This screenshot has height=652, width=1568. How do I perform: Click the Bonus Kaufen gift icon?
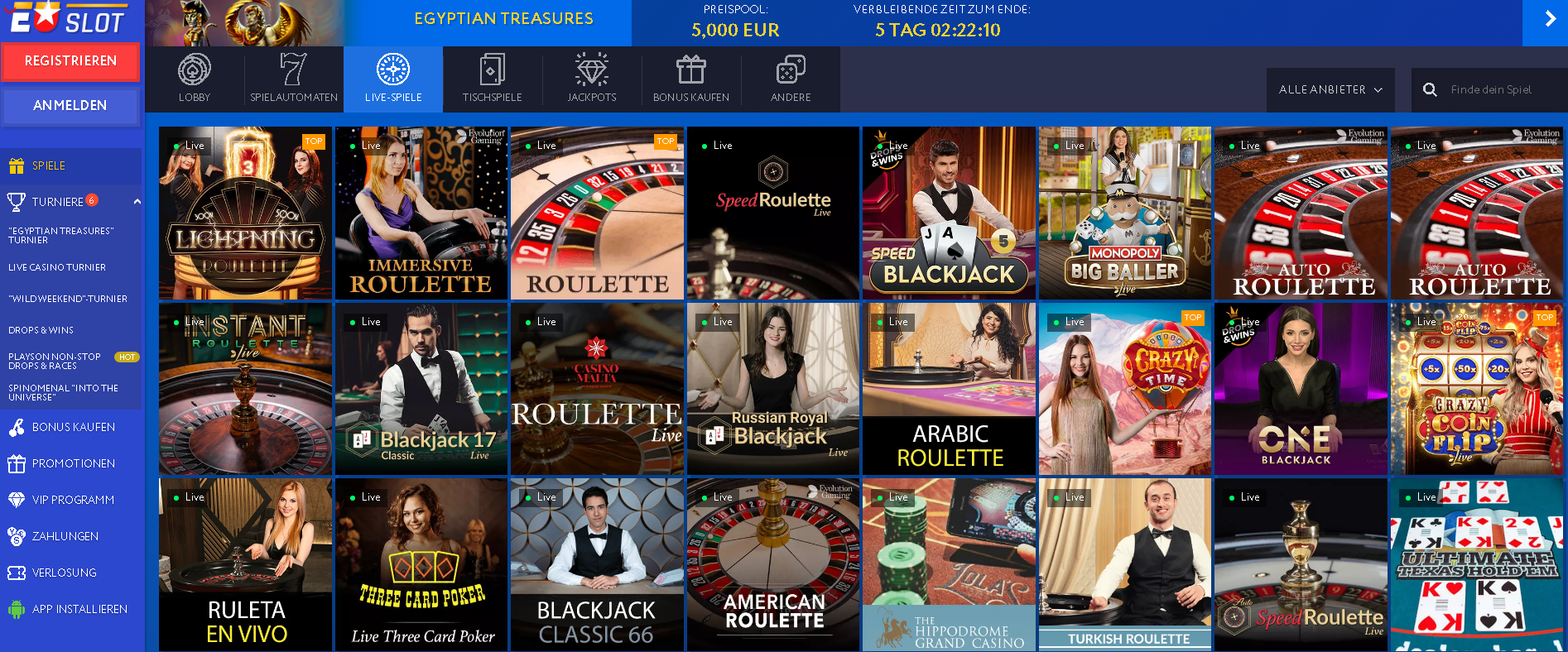(x=690, y=70)
